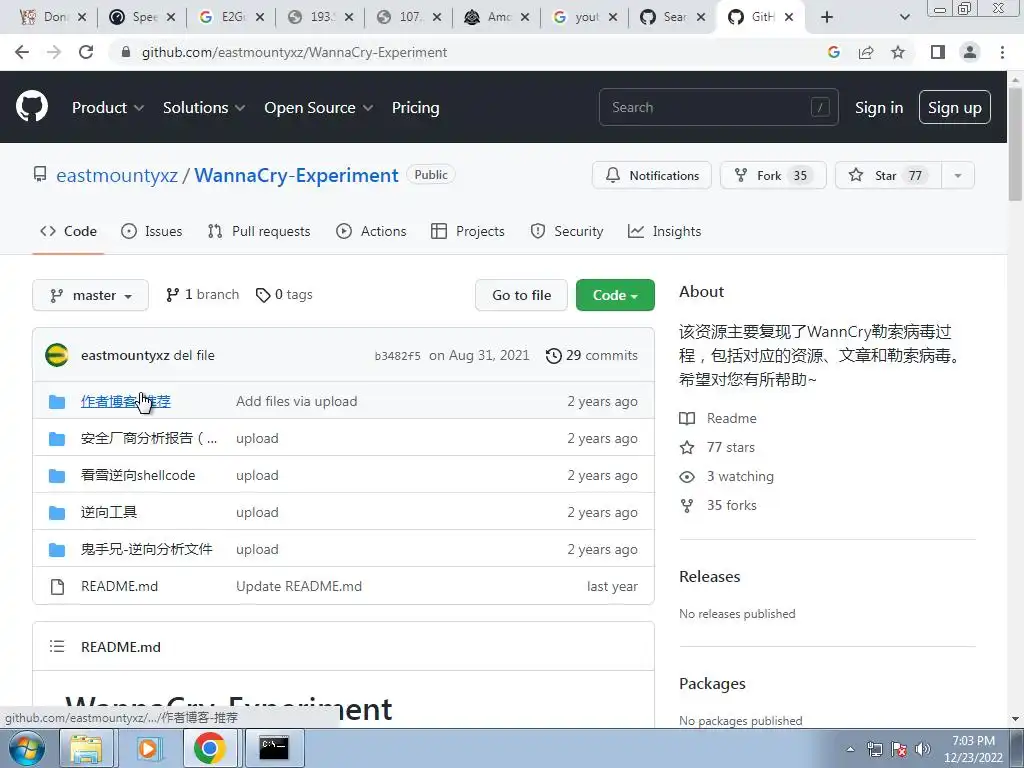Click the network tray icon

874,749
